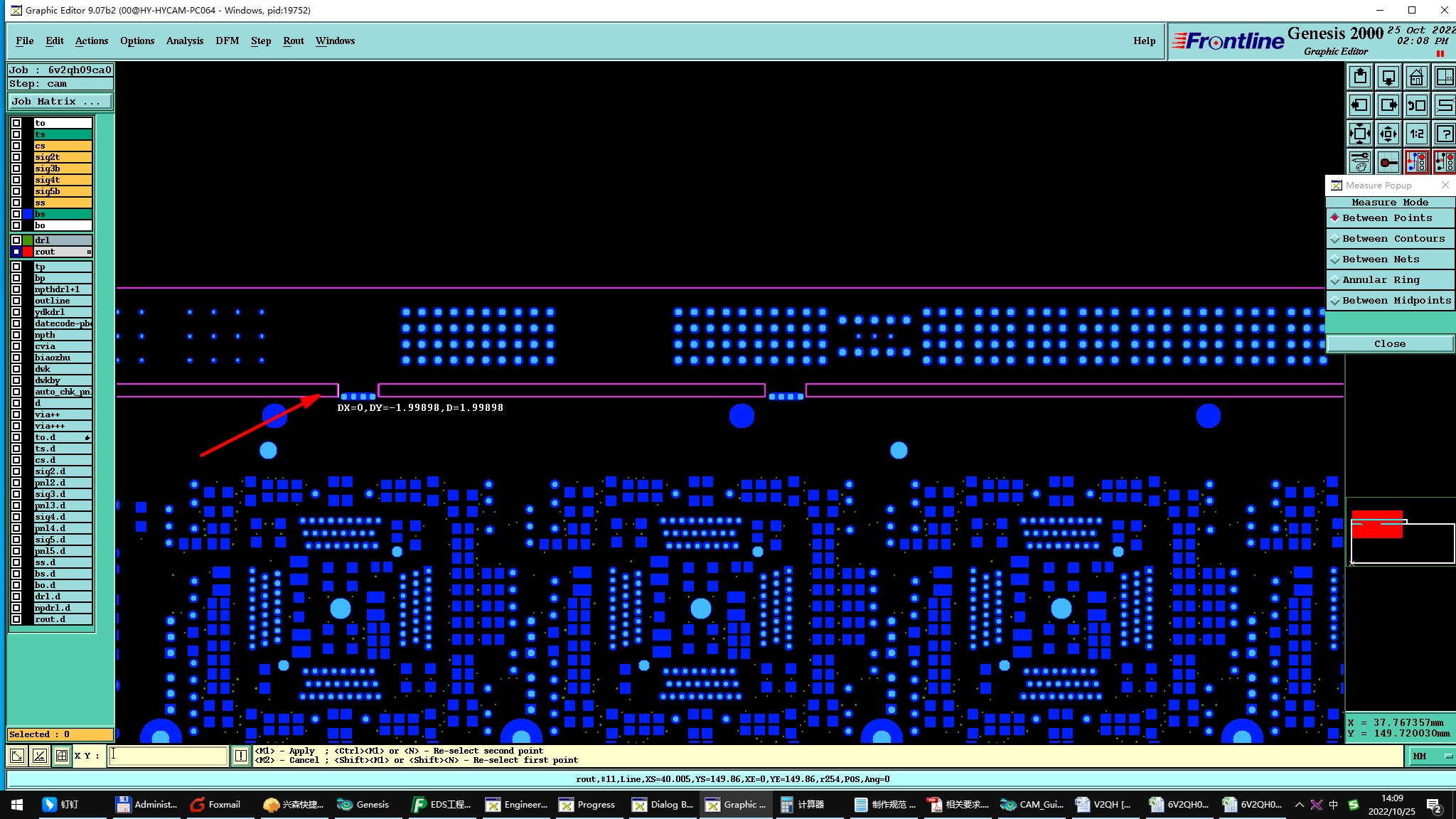1456x819 pixels.
Task: Click the Home view house icon
Action: [1416, 77]
